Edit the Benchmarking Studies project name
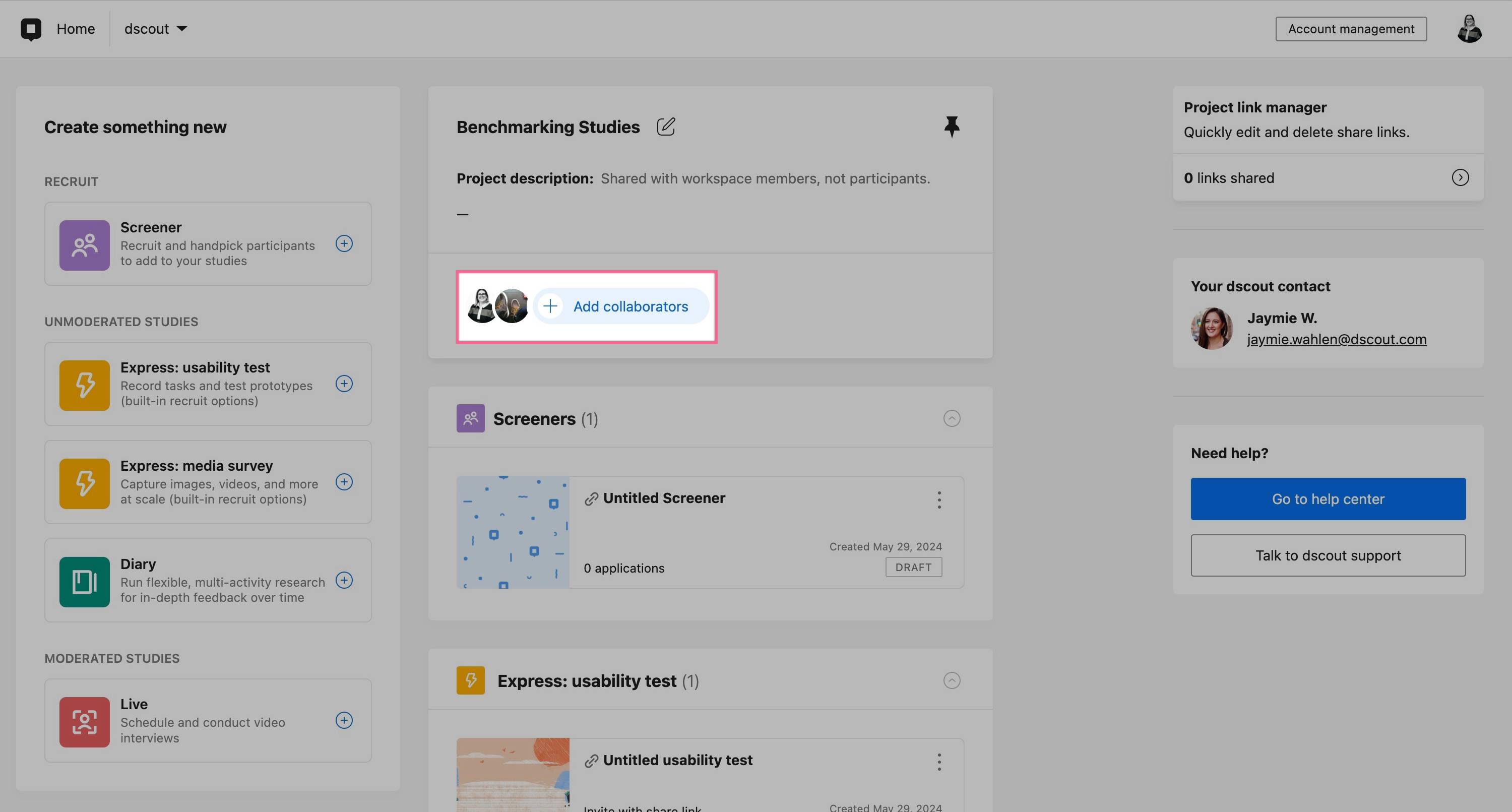This screenshot has width=1512, height=812. tap(666, 127)
